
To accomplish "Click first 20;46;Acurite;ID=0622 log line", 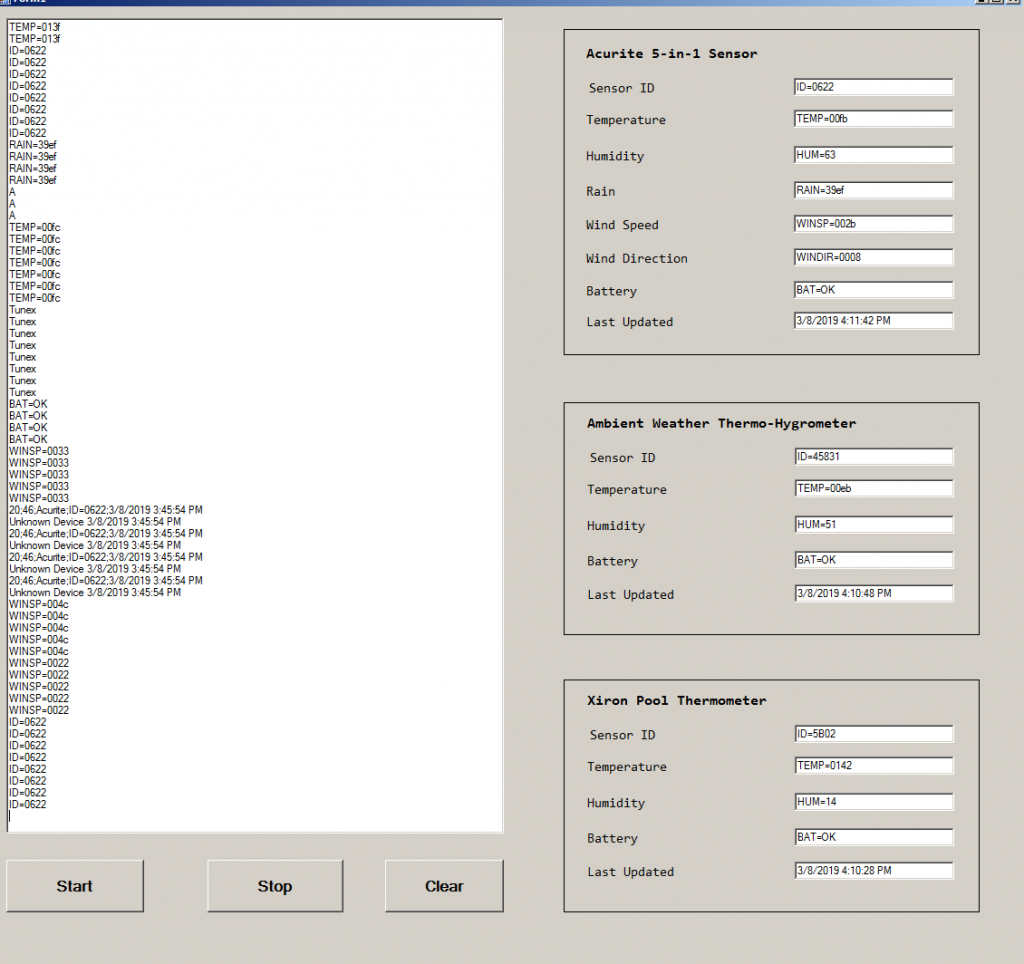I will (106, 510).
